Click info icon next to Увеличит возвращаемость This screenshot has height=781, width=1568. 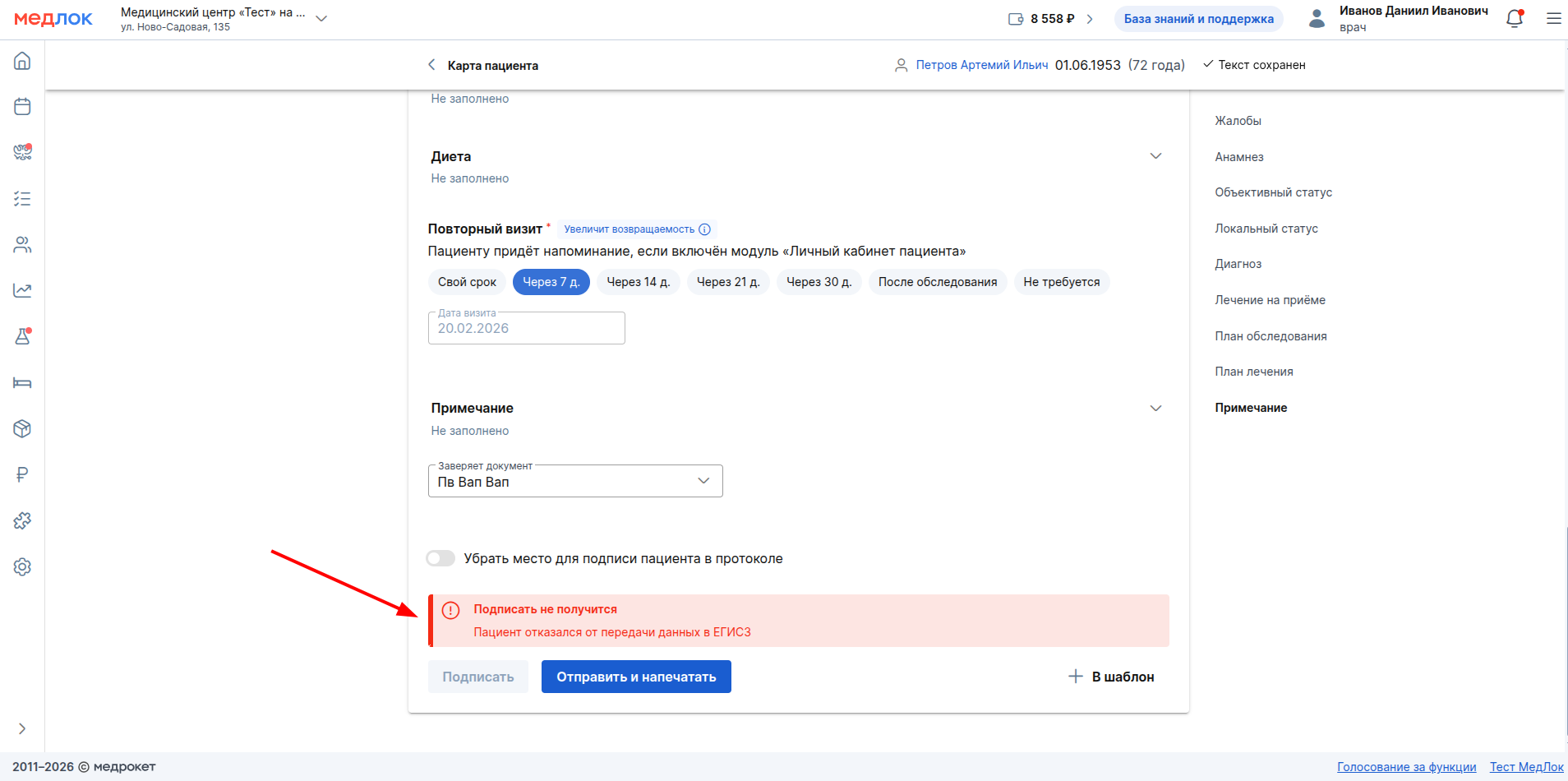click(x=704, y=229)
